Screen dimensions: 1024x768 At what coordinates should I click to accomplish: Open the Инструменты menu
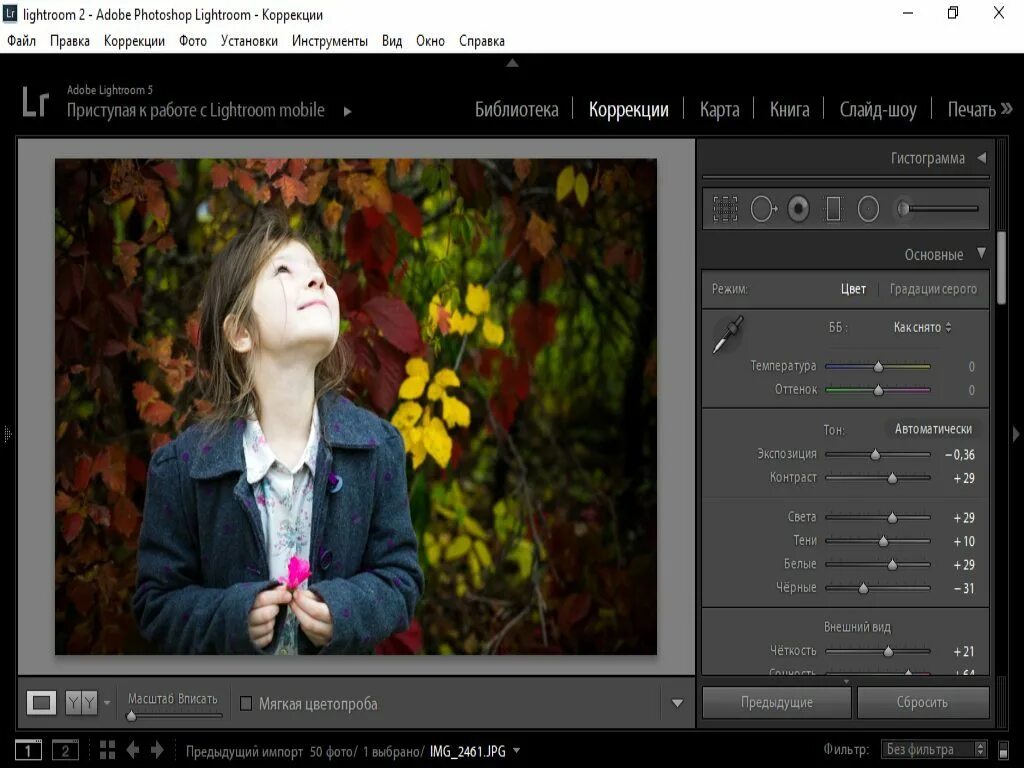point(329,41)
